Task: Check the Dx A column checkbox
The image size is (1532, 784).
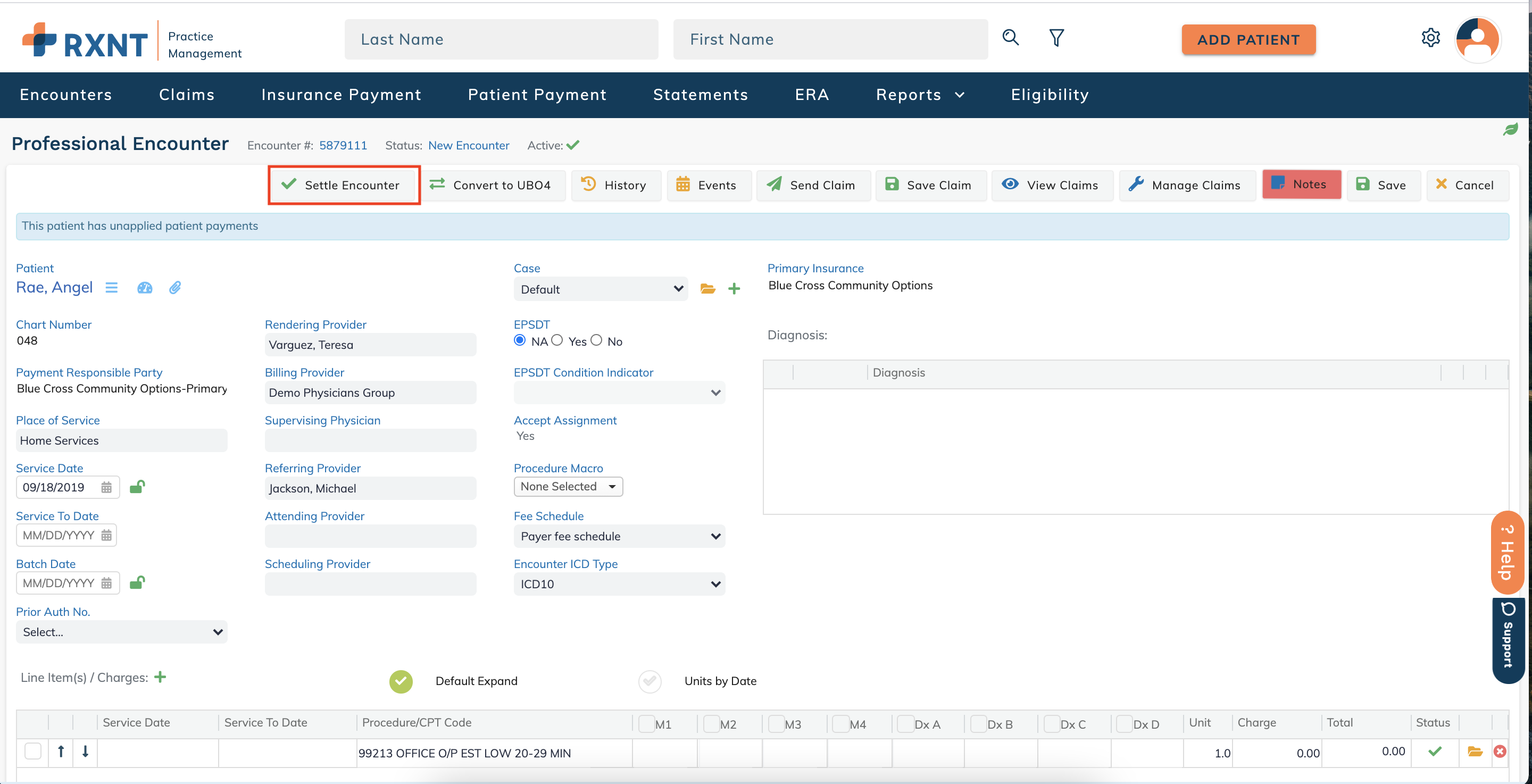Action: [x=906, y=724]
